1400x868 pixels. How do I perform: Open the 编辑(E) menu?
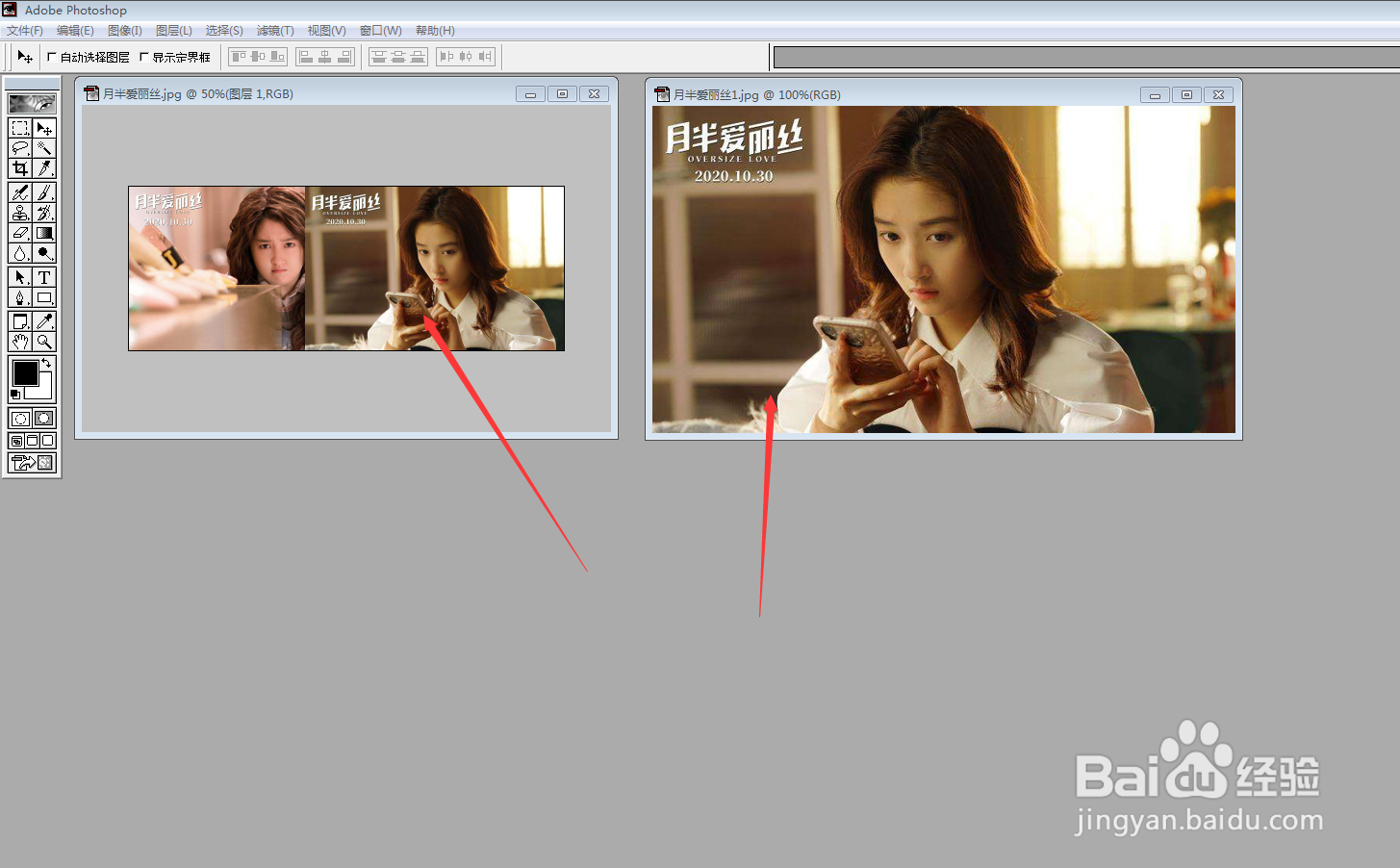(75, 31)
